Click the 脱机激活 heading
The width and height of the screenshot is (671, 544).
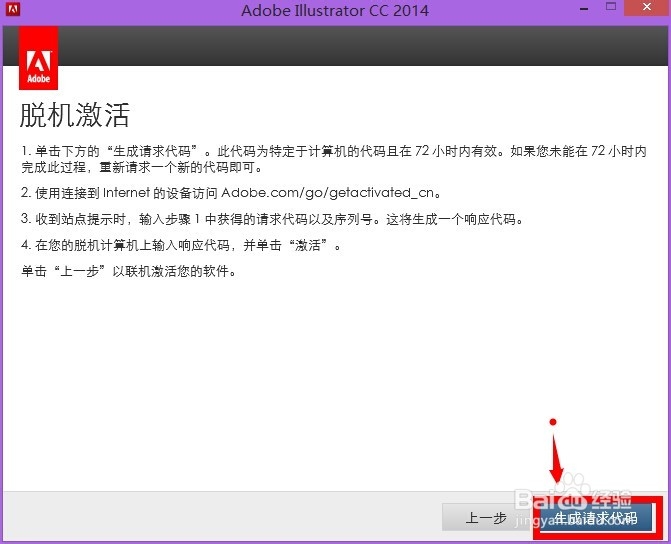click(x=74, y=115)
